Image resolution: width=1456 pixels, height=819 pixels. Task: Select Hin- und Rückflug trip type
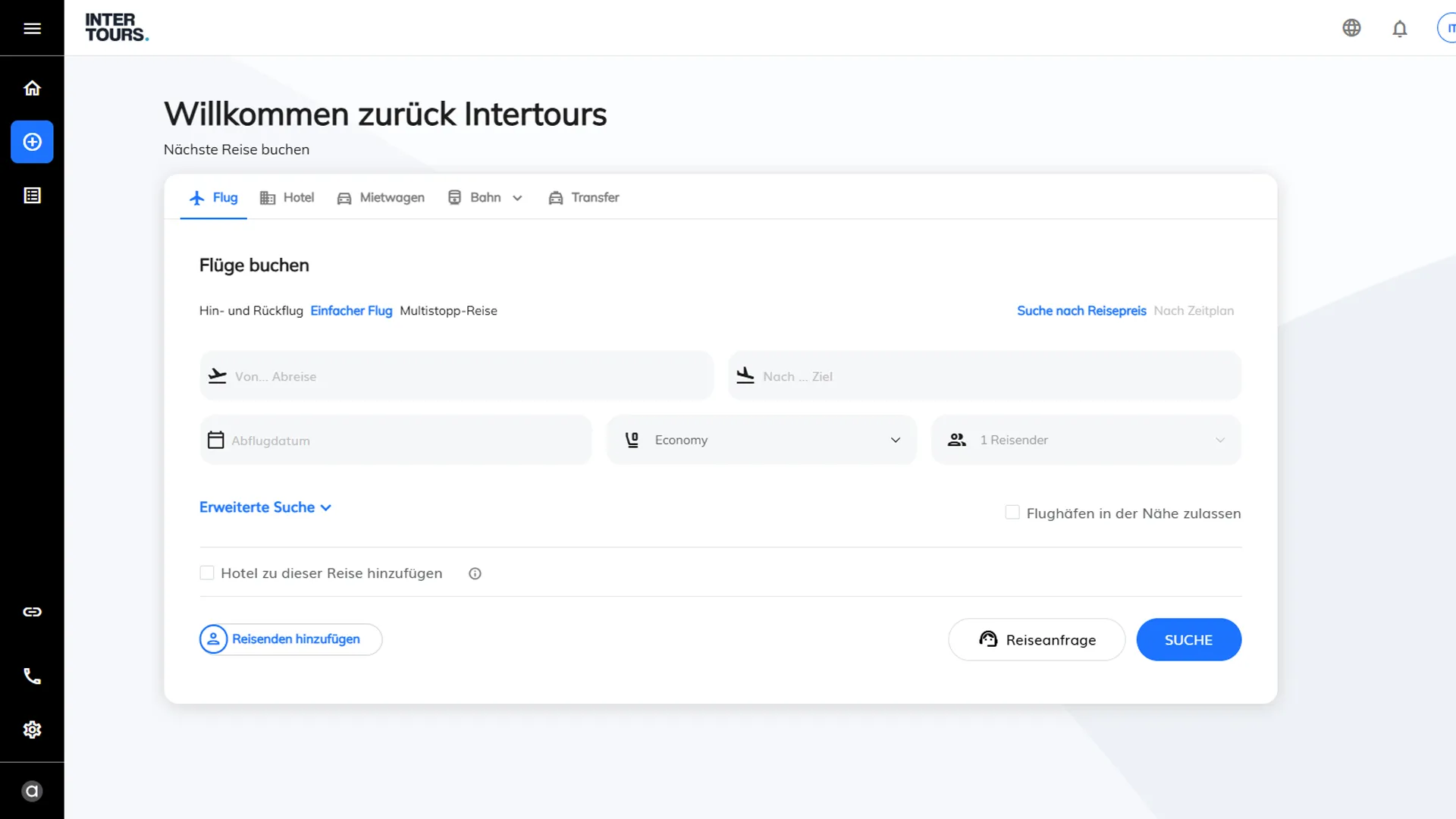(x=251, y=311)
